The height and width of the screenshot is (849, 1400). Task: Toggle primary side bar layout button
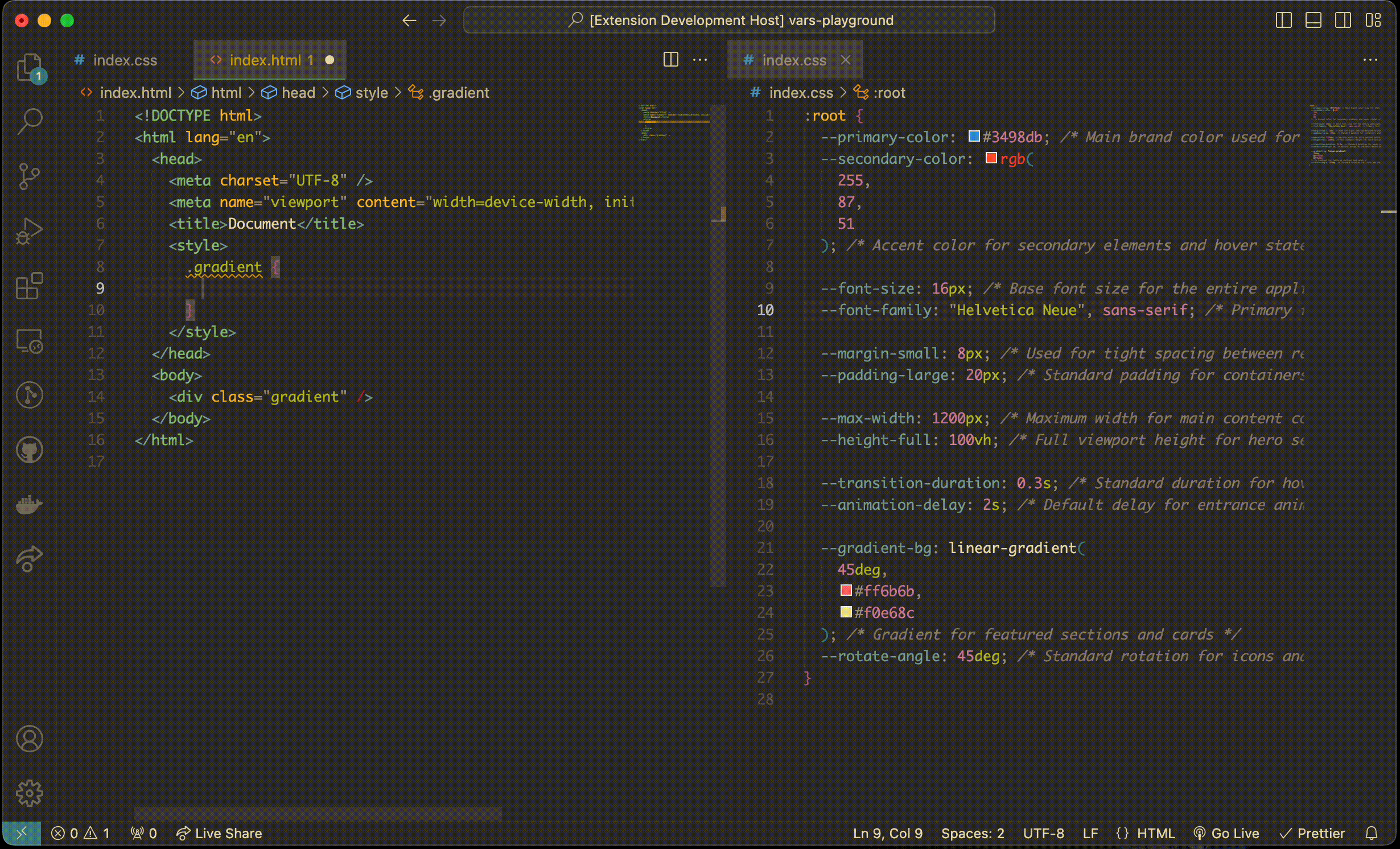(1283, 20)
